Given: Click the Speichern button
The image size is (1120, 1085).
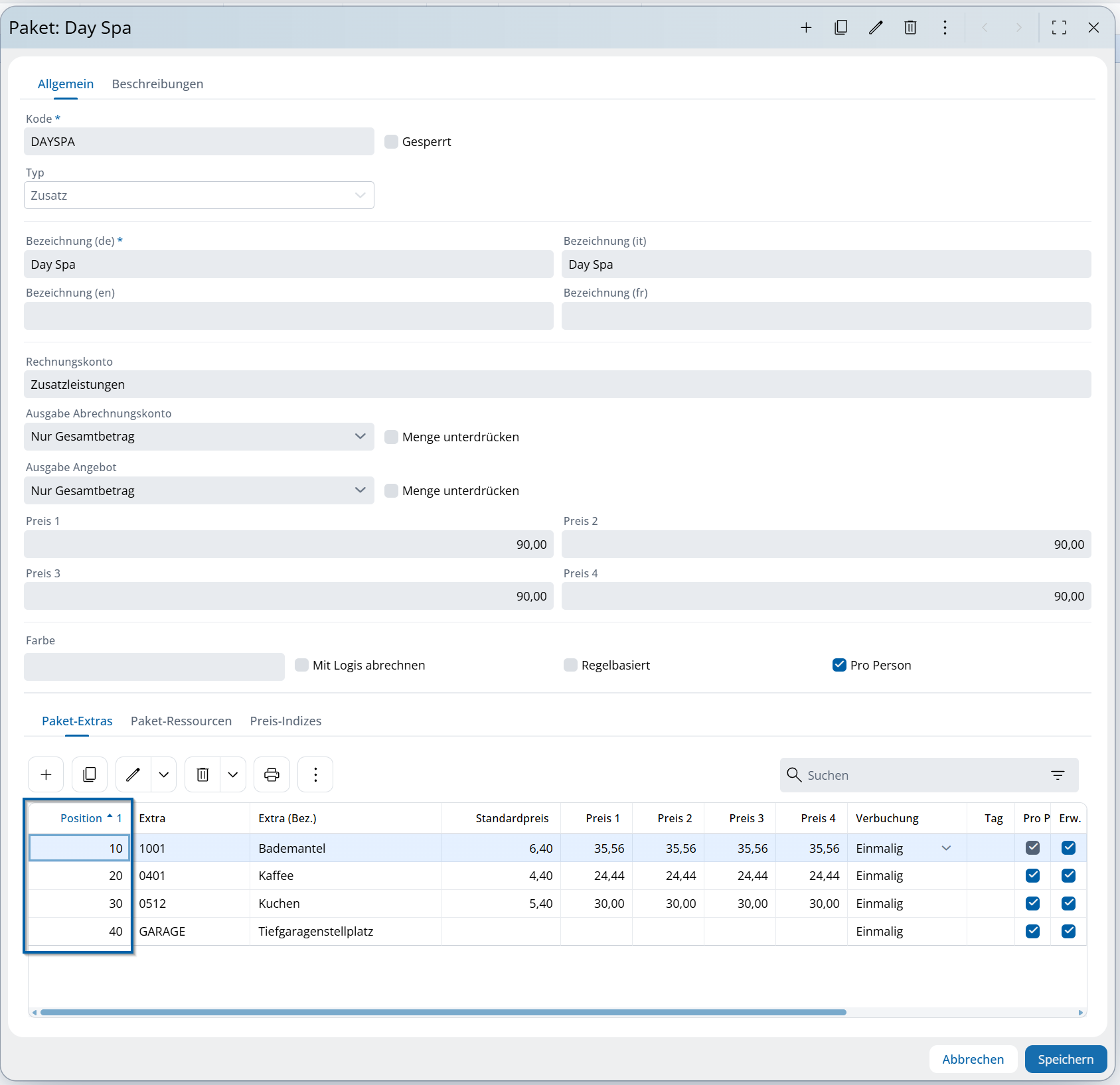Looking at the screenshot, I should point(1065,1059).
